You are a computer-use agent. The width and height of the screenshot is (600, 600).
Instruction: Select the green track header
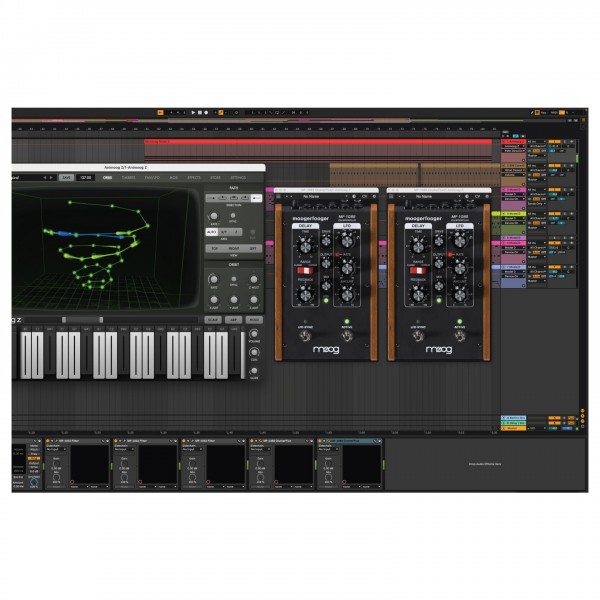(x=513, y=214)
